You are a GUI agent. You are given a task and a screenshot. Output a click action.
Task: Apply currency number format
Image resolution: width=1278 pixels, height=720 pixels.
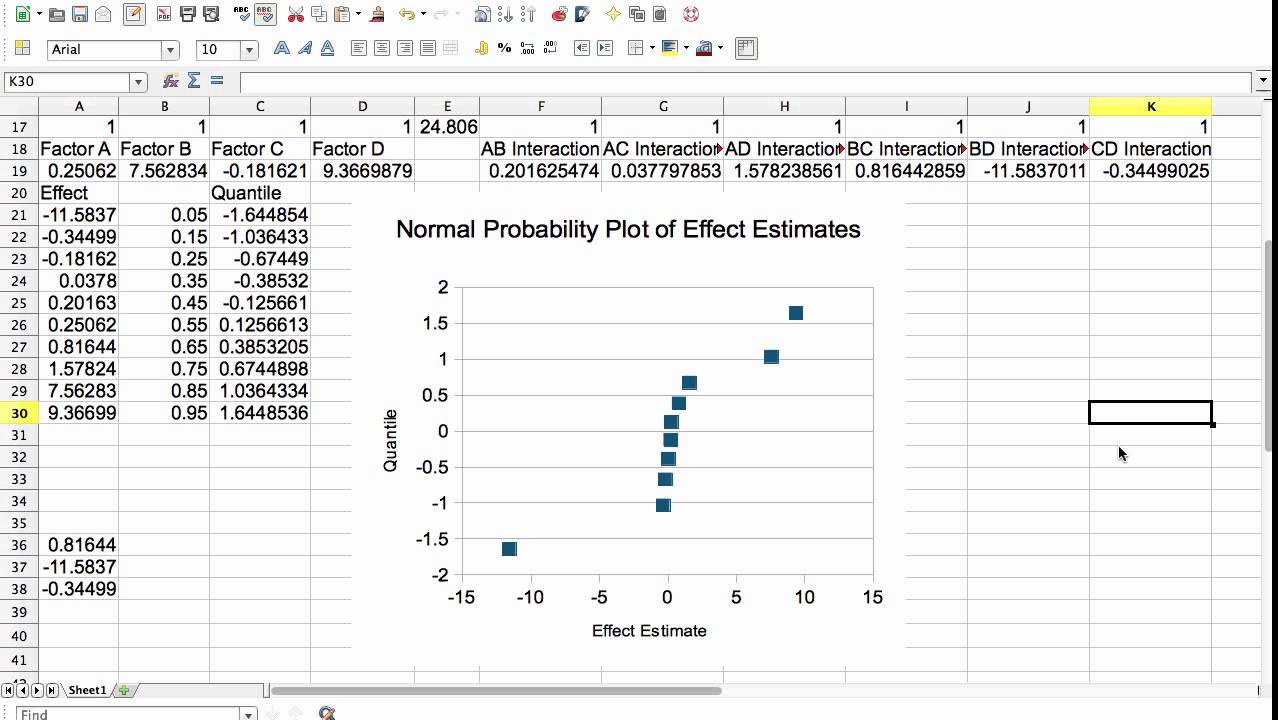point(482,48)
